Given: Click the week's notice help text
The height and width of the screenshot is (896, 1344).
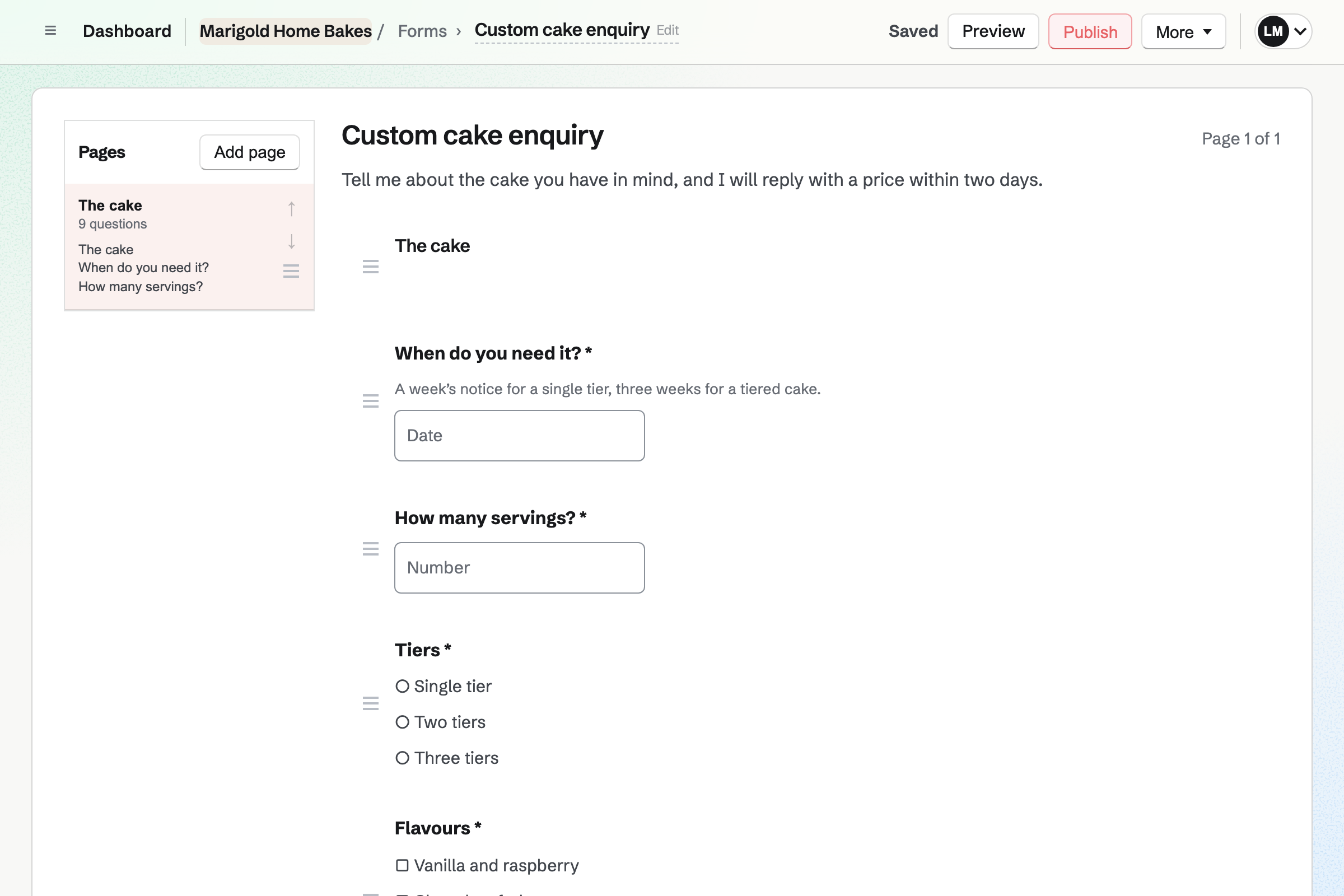Looking at the screenshot, I should [x=608, y=389].
